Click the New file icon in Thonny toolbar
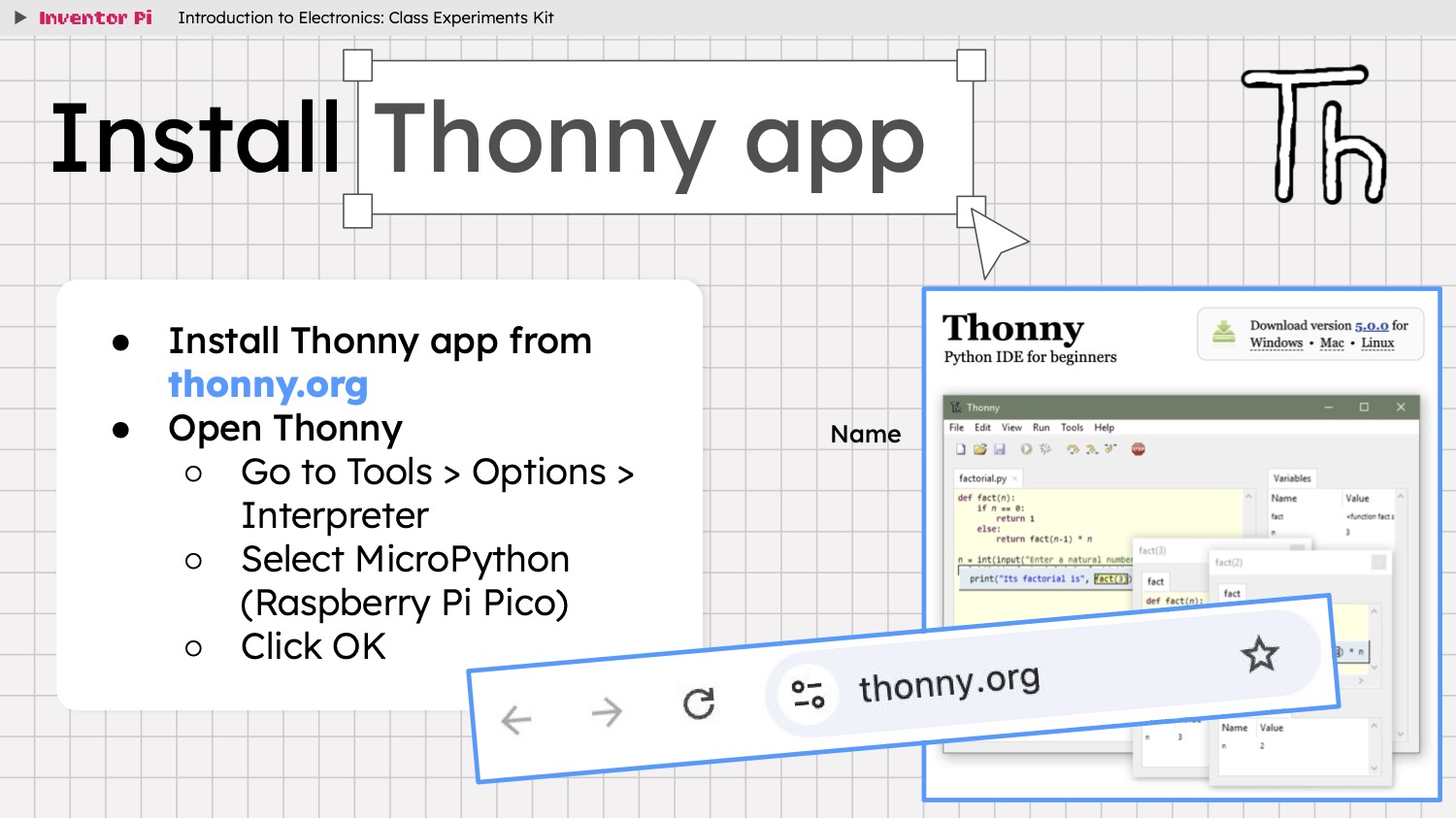Viewport: 1456px width, 818px height. point(961,449)
